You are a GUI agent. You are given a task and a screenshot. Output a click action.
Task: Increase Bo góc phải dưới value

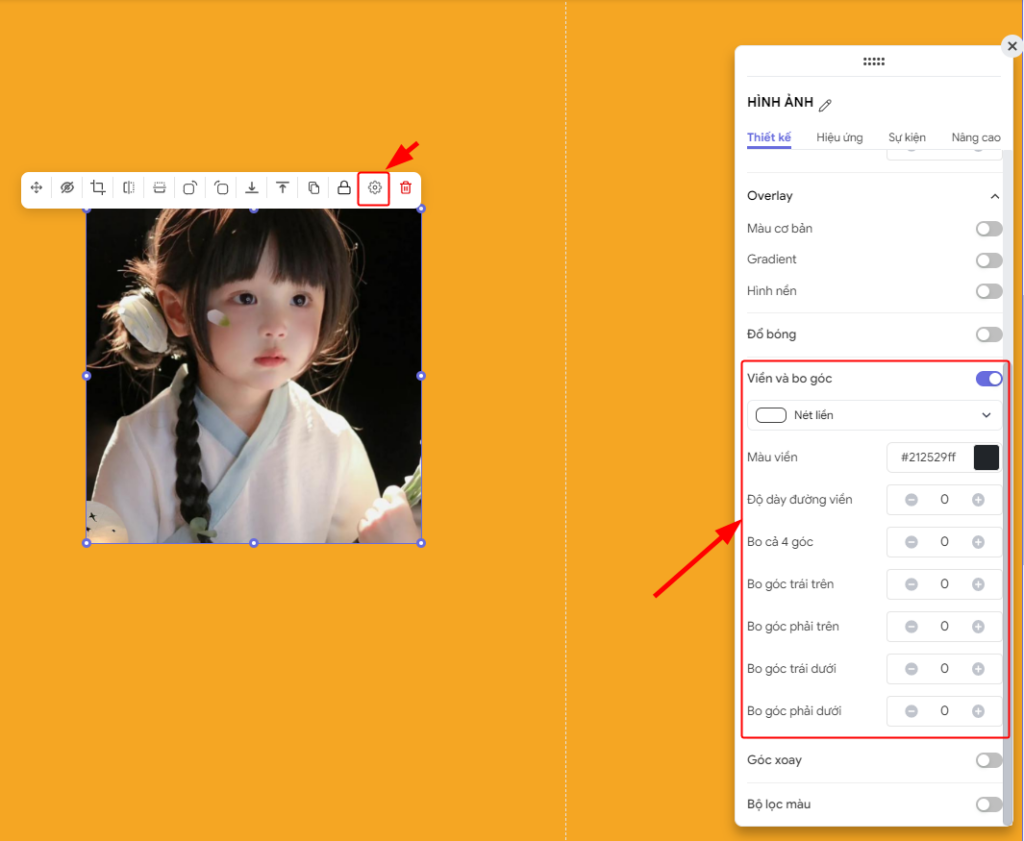pyautogui.click(x=978, y=711)
